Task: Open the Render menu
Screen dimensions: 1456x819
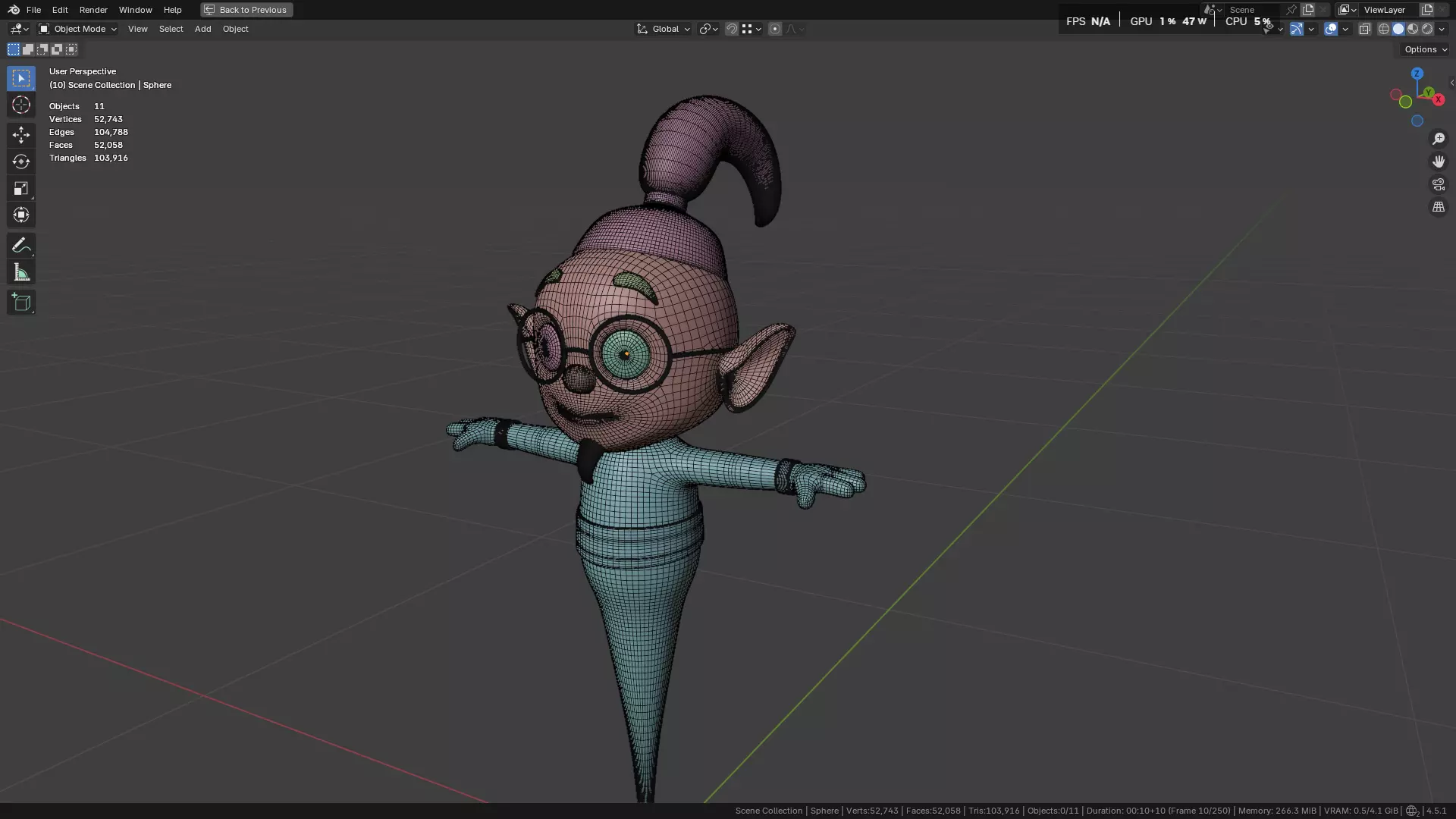Action: [93, 10]
